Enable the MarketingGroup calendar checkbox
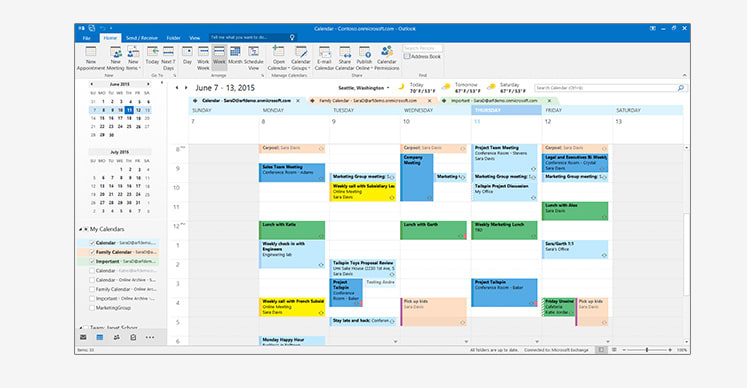 [92, 308]
